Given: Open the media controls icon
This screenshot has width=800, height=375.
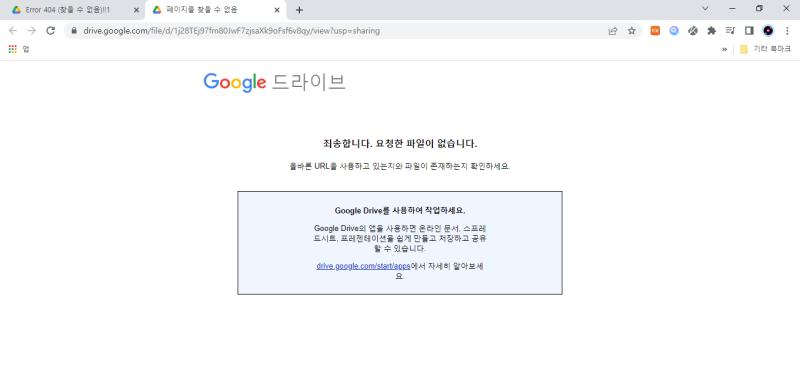Looking at the screenshot, I should 730,31.
